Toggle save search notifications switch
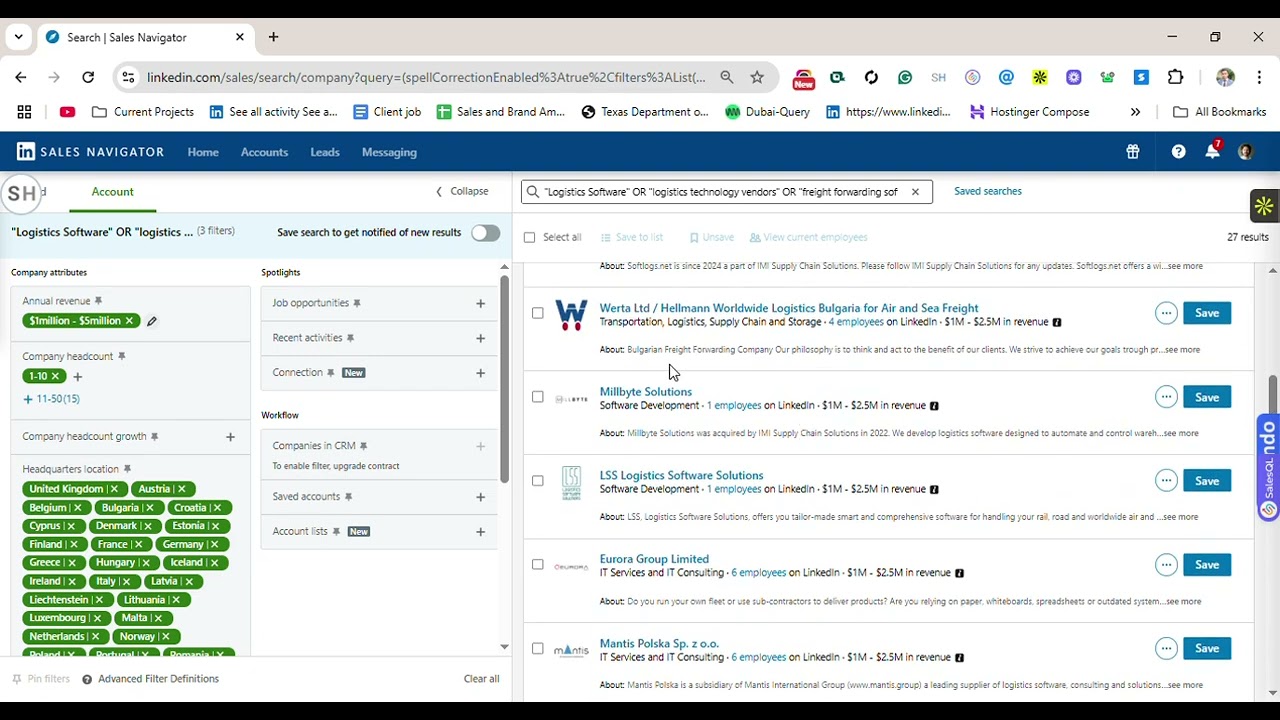Viewport: 1280px width, 720px height. 485,233
